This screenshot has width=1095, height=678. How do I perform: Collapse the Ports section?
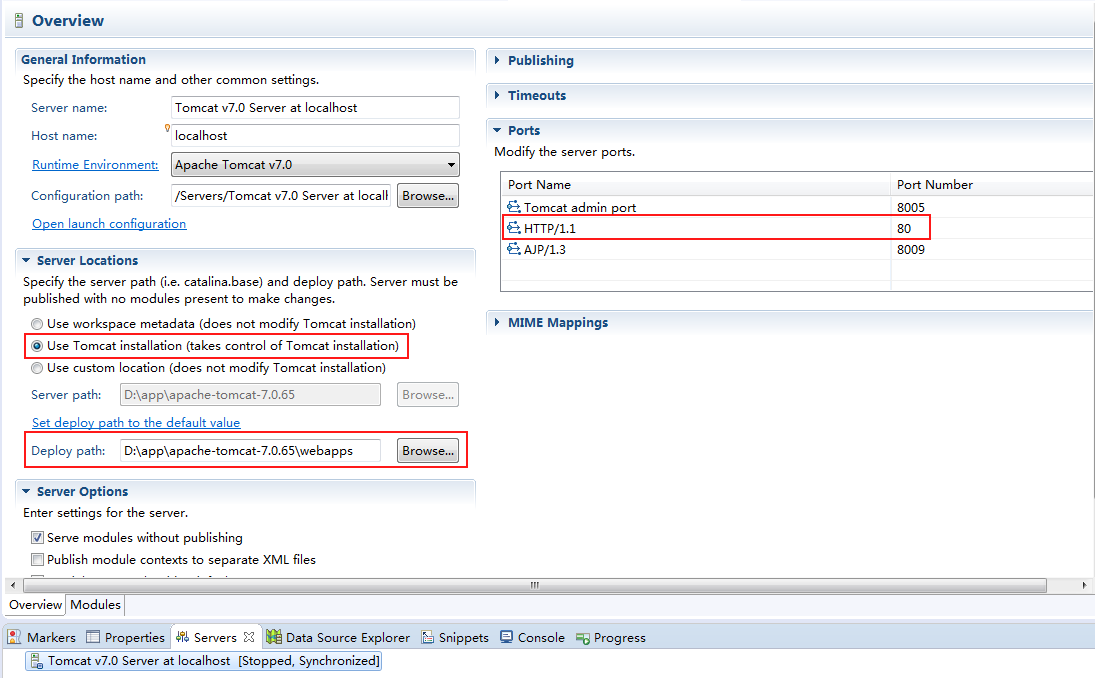click(497, 130)
